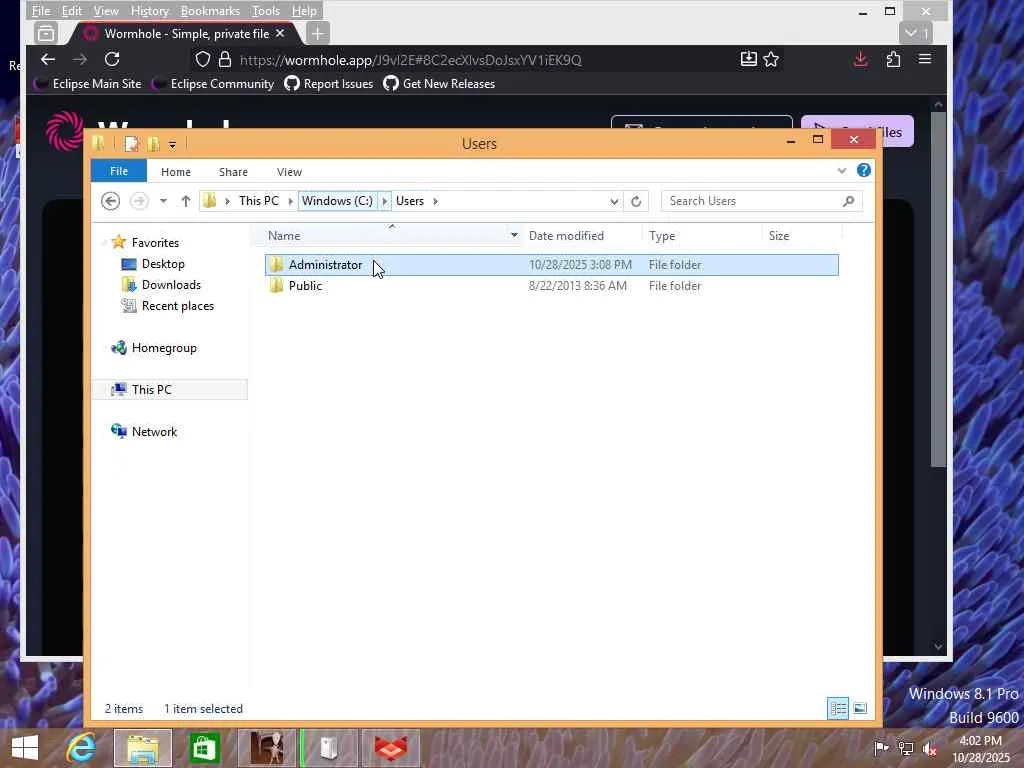The width and height of the screenshot is (1024, 768).
Task: Open Windows Store from the taskbar
Action: (204, 748)
